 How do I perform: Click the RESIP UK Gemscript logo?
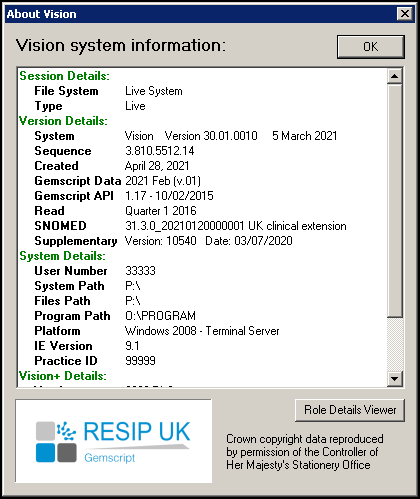113,441
